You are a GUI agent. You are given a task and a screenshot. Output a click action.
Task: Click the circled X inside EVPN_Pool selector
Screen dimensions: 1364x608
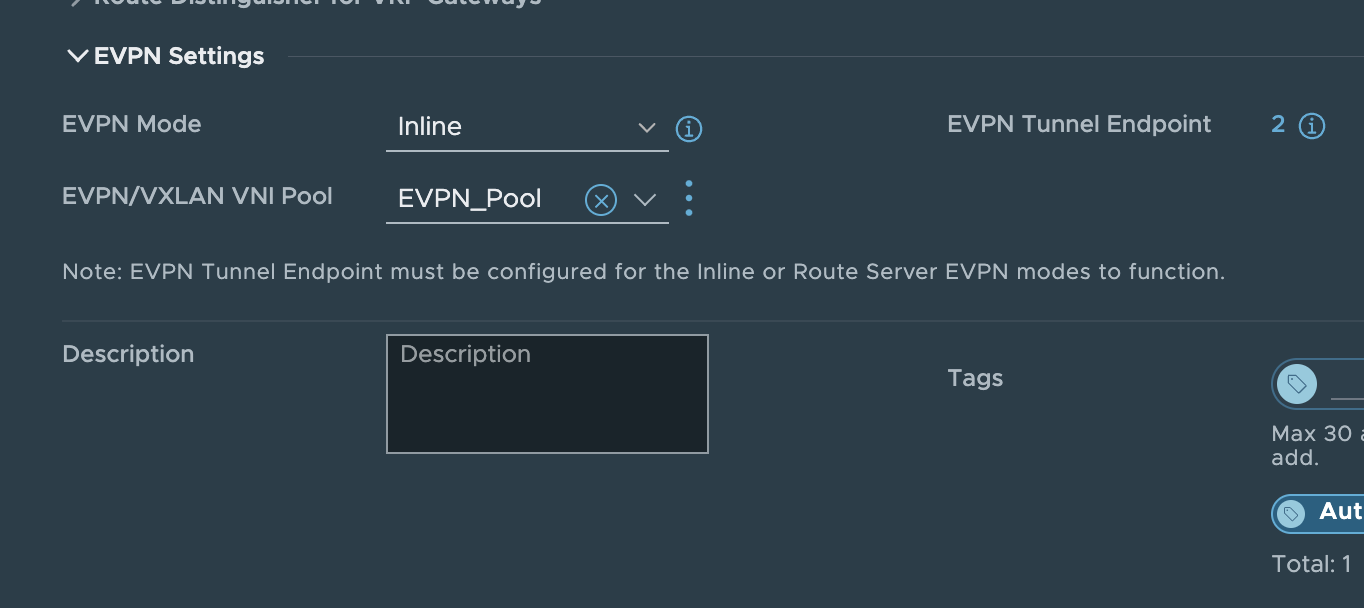click(600, 199)
